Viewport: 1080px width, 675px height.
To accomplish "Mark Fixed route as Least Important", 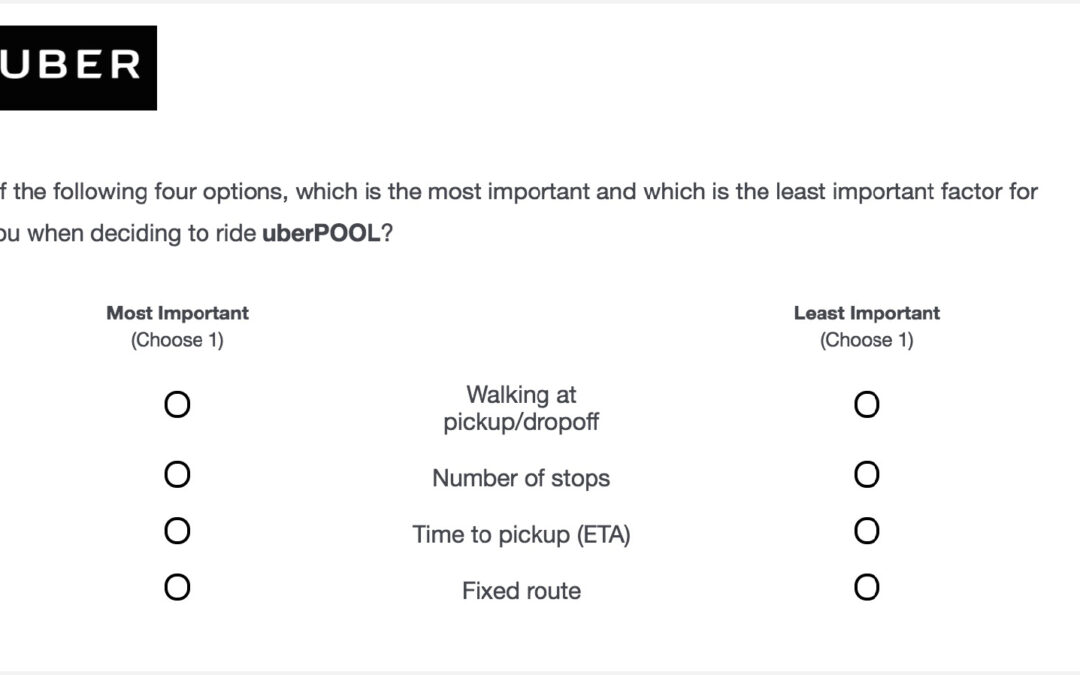I will click(866, 588).
